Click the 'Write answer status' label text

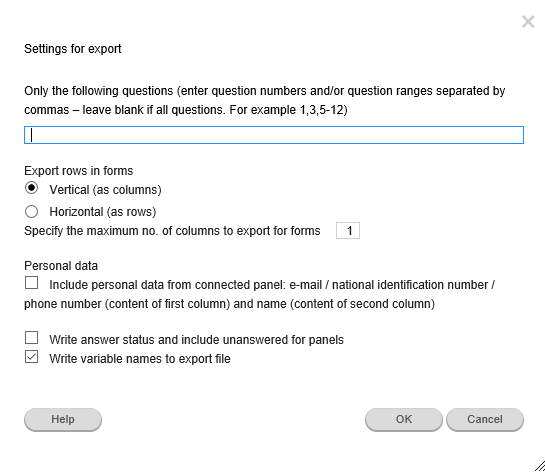point(196,340)
